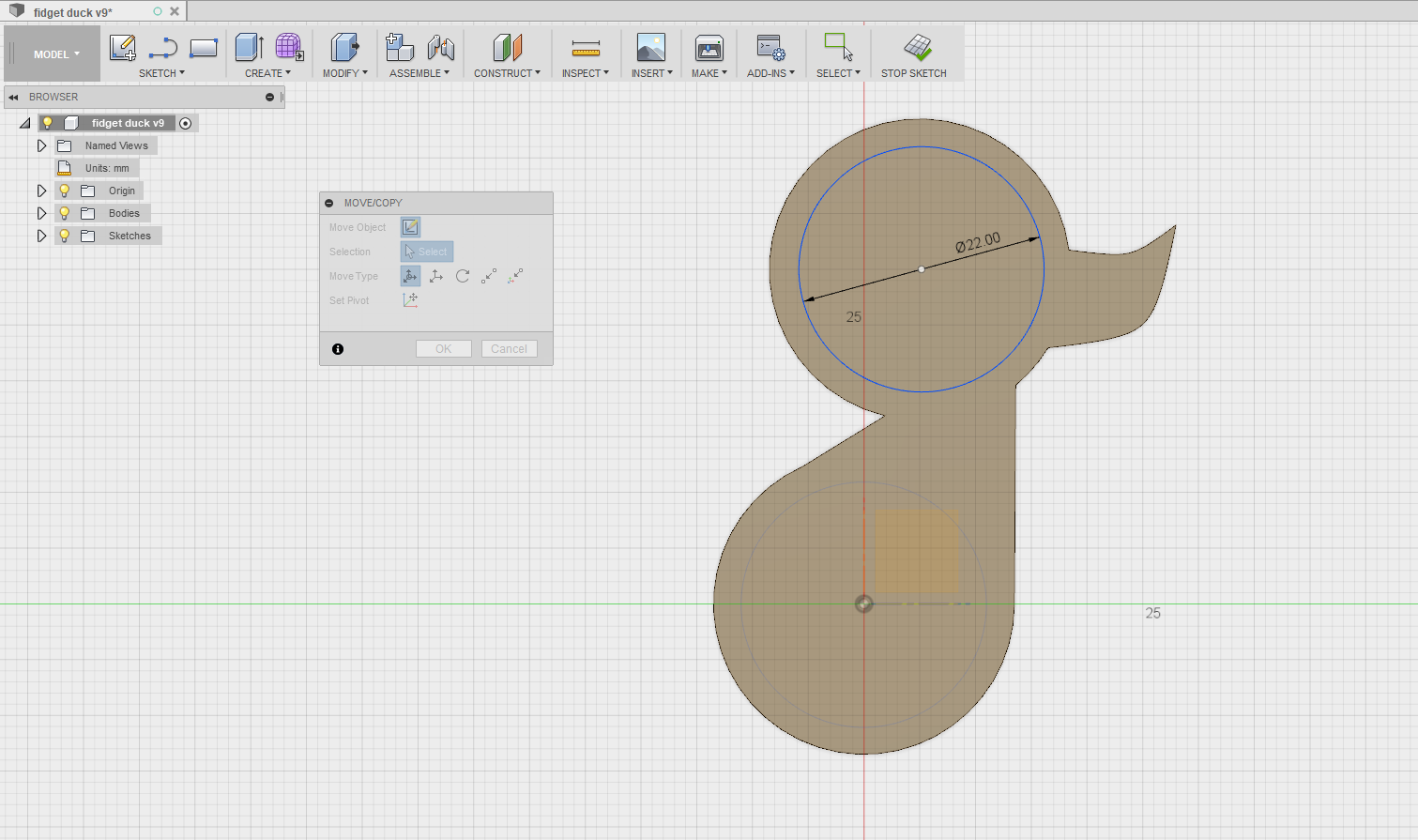This screenshot has height=840, width=1418.
Task: Open the Create dropdown menu
Action: pyautogui.click(x=267, y=73)
